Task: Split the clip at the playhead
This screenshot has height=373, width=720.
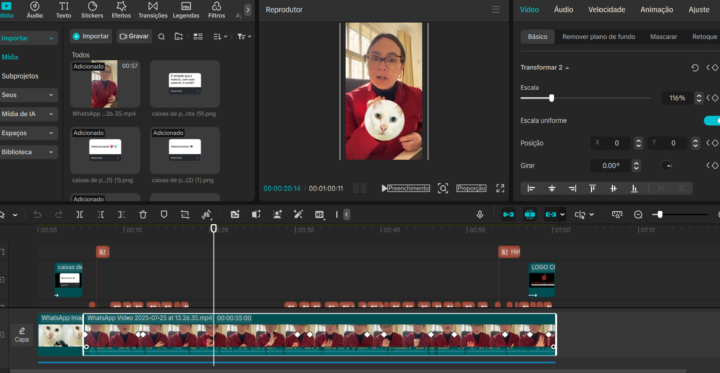Action: coord(79,215)
